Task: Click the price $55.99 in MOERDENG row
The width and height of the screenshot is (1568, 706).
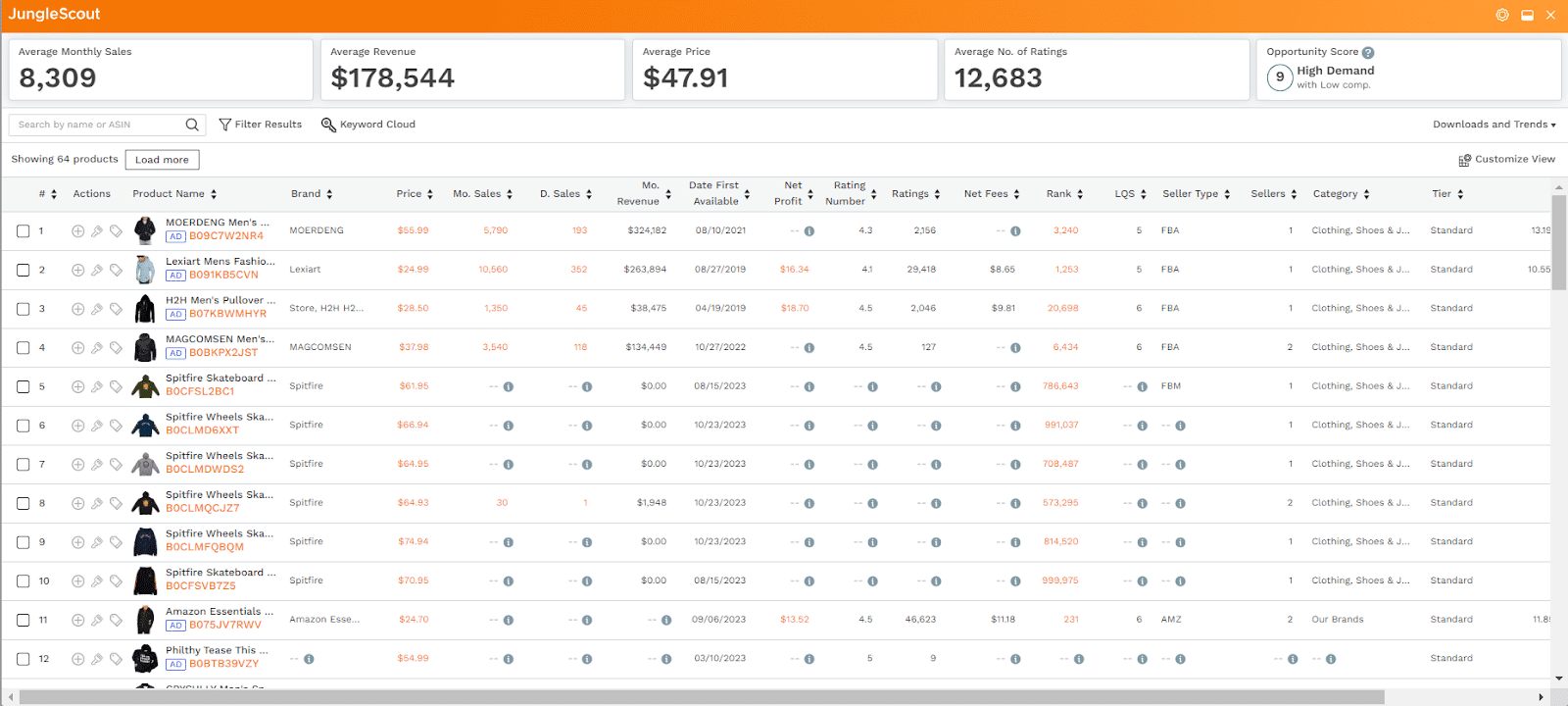Action: 413,231
